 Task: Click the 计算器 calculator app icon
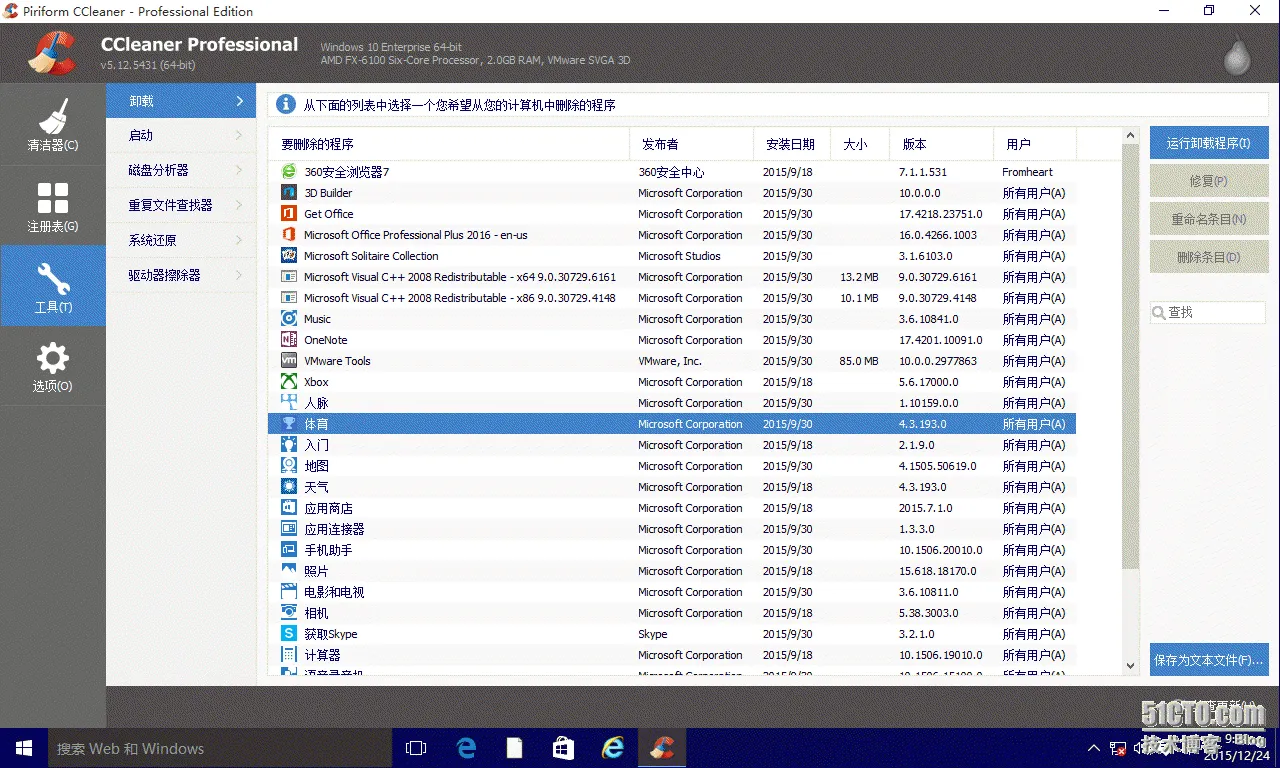click(289, 655)
